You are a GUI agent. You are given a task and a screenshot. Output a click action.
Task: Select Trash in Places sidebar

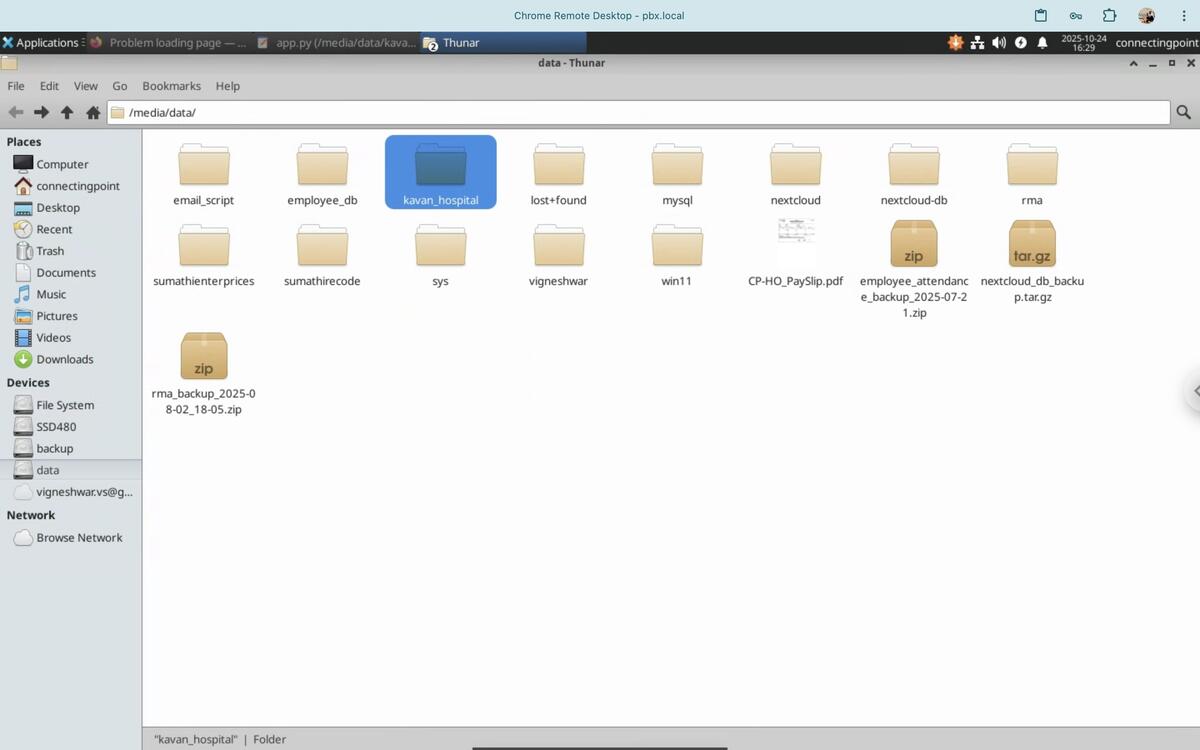click(x=50, y=251)
